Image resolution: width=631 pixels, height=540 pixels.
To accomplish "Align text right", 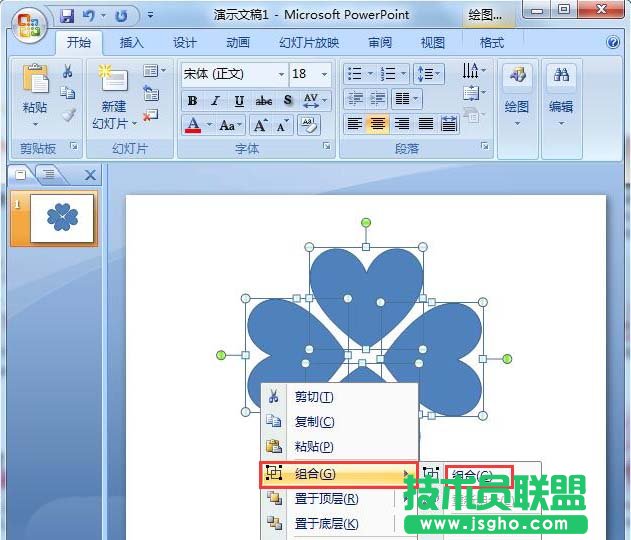I will coord(402,124).
